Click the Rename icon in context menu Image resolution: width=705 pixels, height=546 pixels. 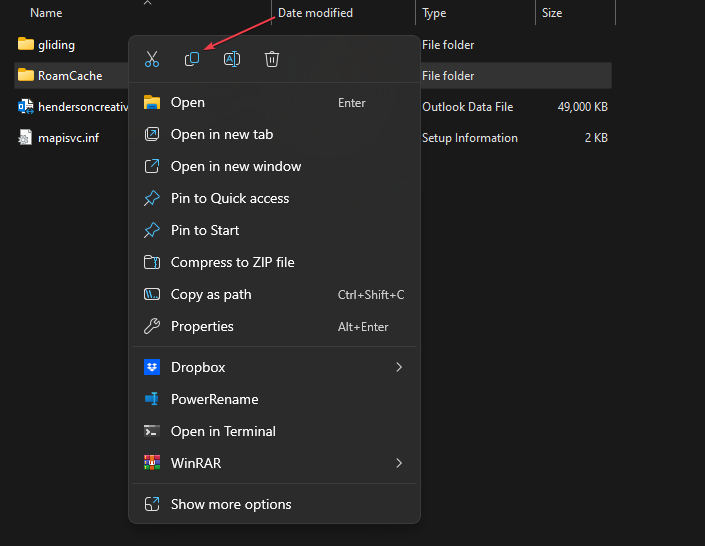pos(231,59)
